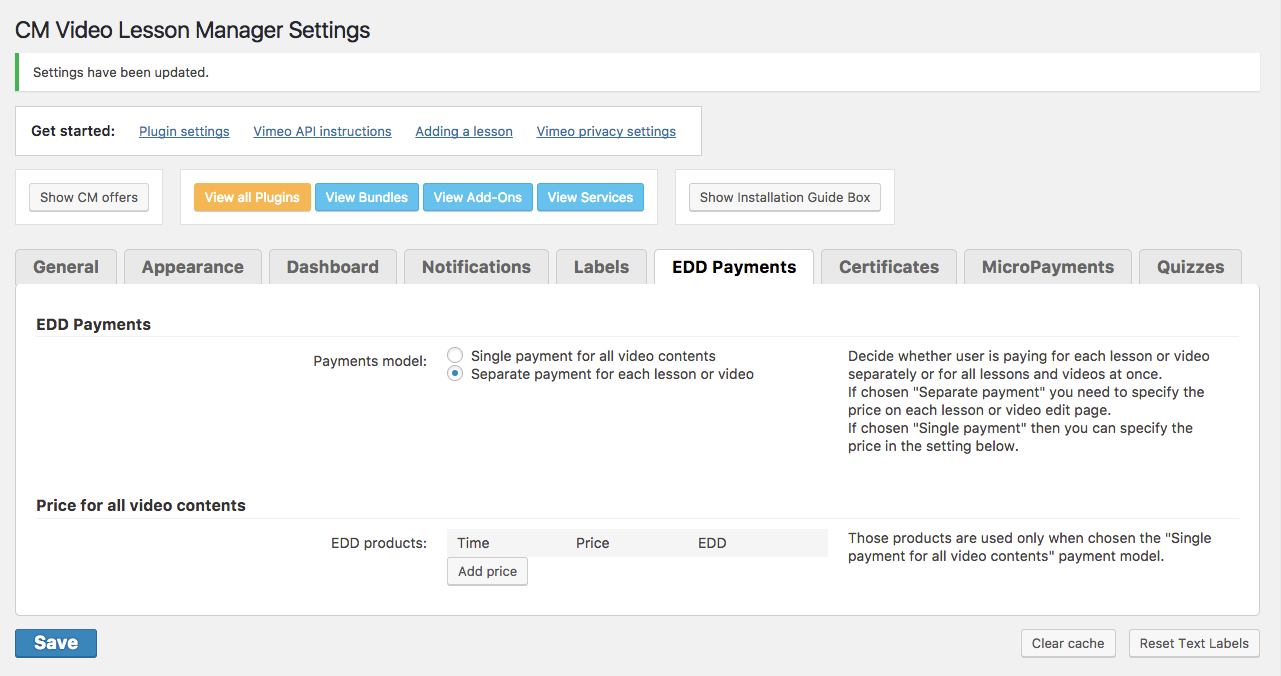Select Single payment for all video contents
The height and width of the screenshot is (676, 1281).
coord(455,356)
